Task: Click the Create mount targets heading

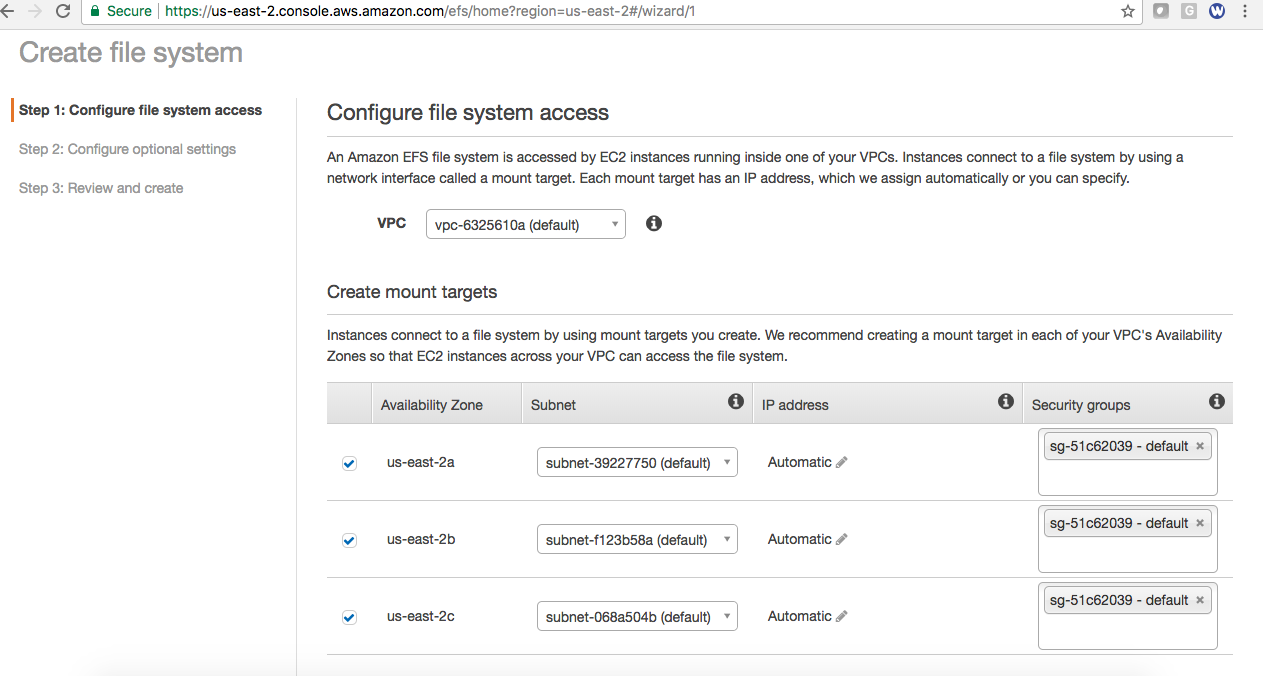Action: (412, 292)
